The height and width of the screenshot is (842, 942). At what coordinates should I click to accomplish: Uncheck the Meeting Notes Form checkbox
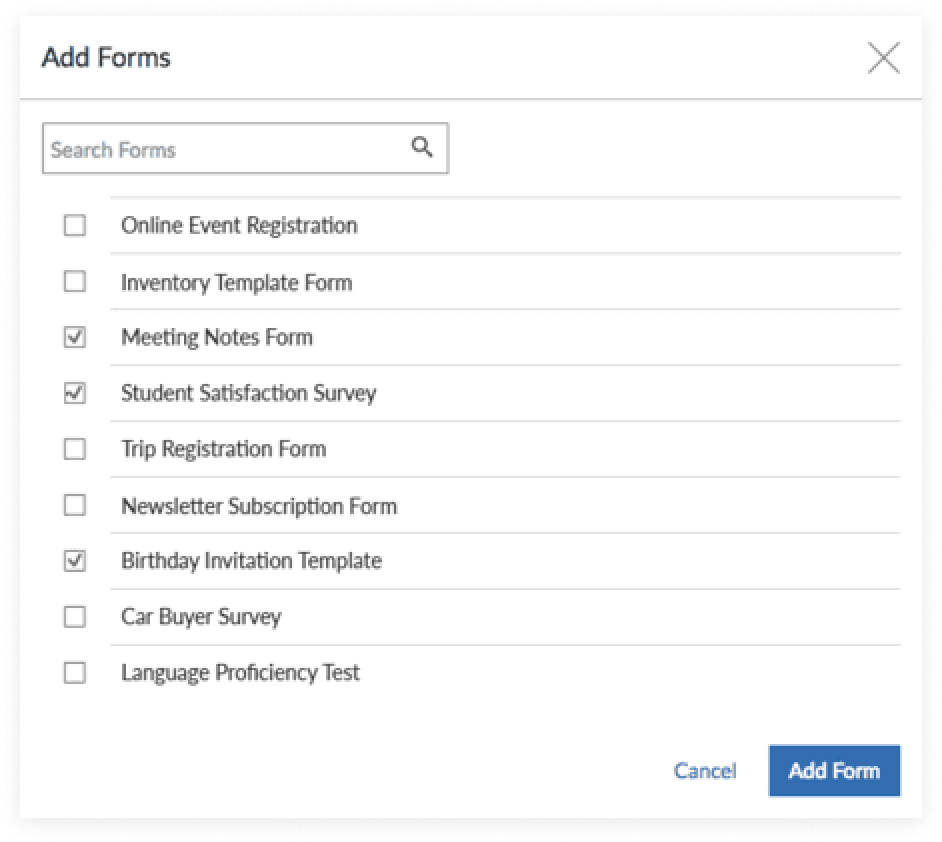(75, 338)
